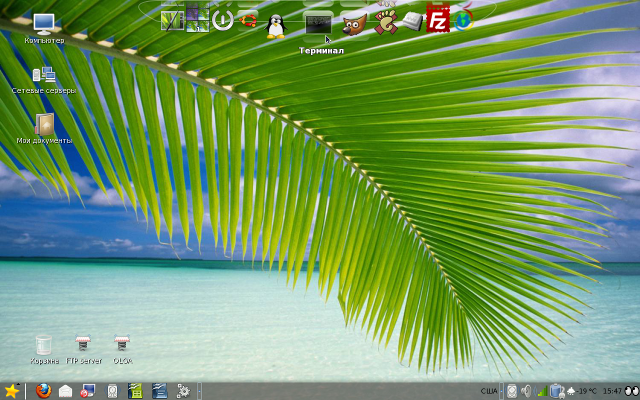Launch Firefox from the bottom panel

pos(42,391)
